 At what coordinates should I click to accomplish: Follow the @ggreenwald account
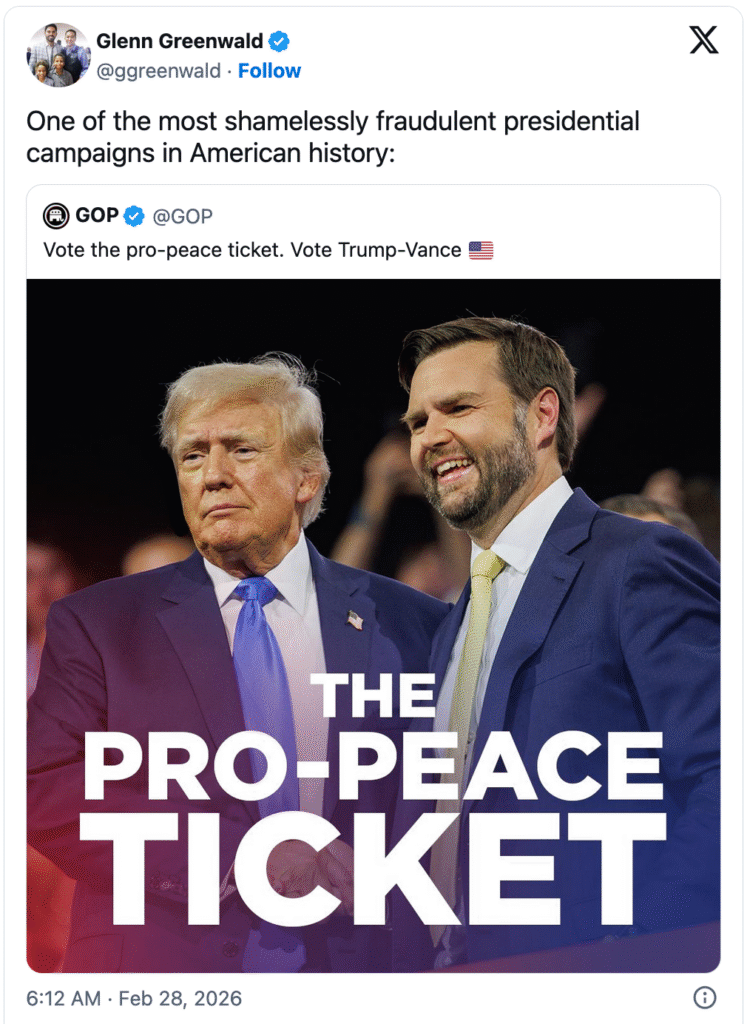tap(269, 71)
